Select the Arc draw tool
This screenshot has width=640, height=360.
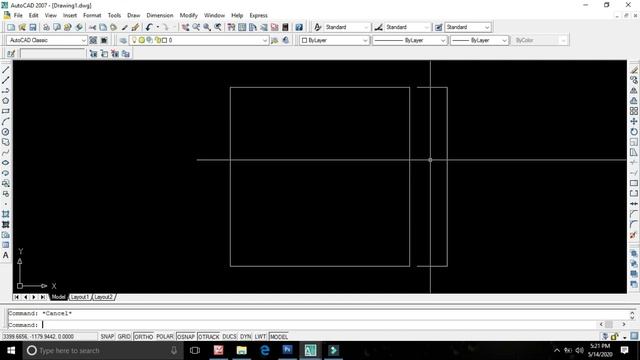point(6,122)
